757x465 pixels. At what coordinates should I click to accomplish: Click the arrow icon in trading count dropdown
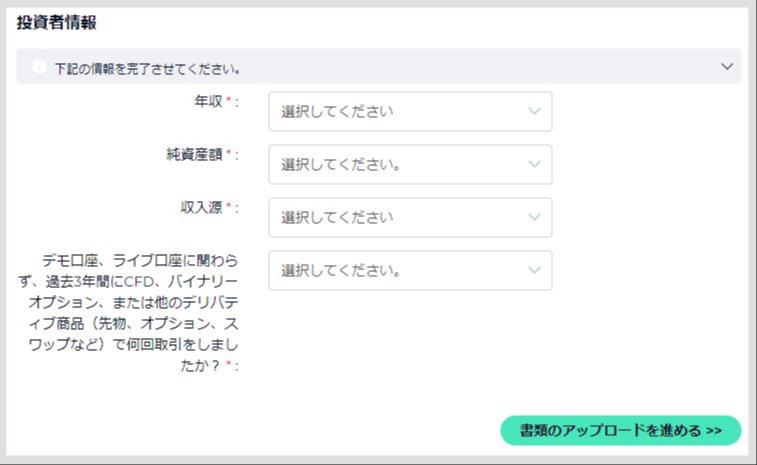pos(534,270)
